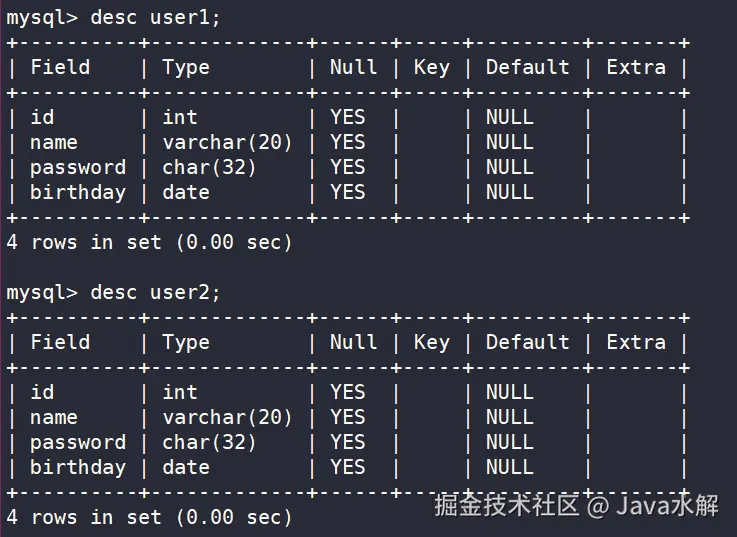737x537 pixels.
Task: Select the "name" field in user2 table
Action: pos(54,417)
